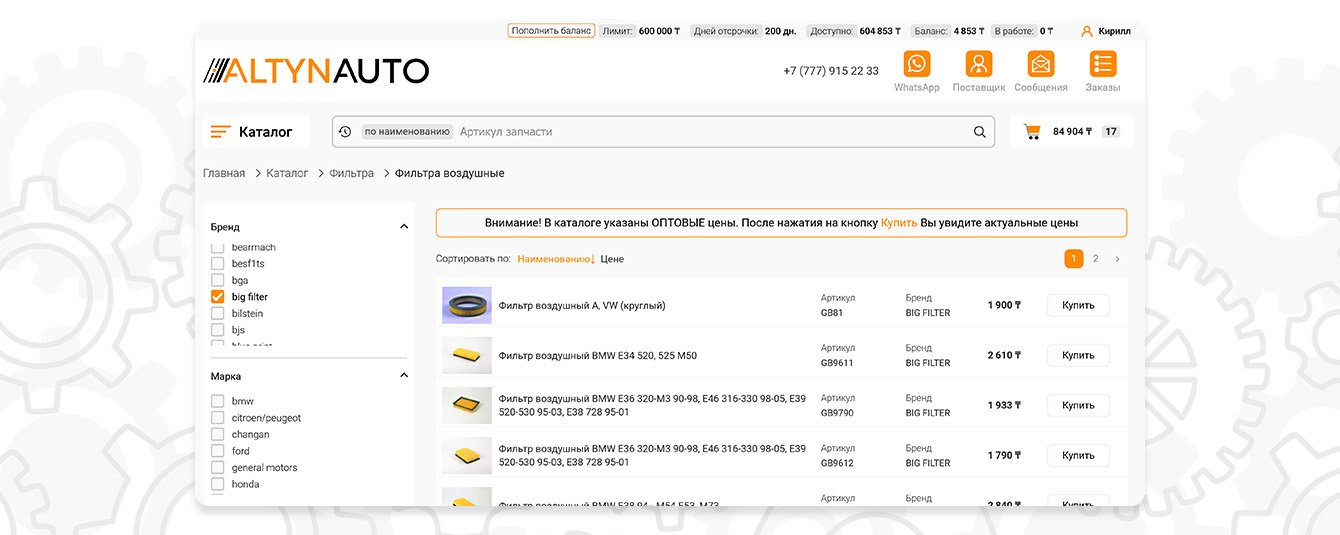Open search history clock icon
The height and width of the screenshot is (535, 1340).
(345, 132)
